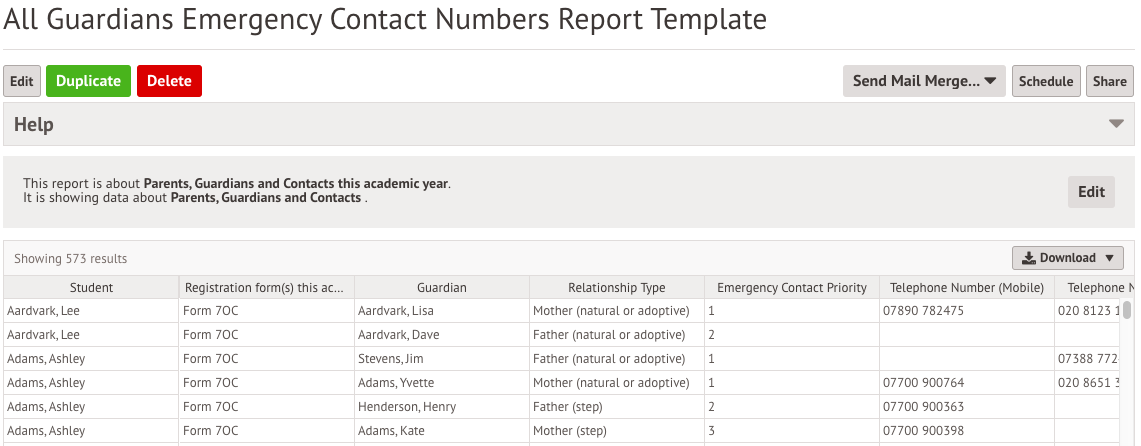Click the Registration form(s) column header
This screenshot has height=446, width=1141.
pyautogui.click(x=266, y=287)
